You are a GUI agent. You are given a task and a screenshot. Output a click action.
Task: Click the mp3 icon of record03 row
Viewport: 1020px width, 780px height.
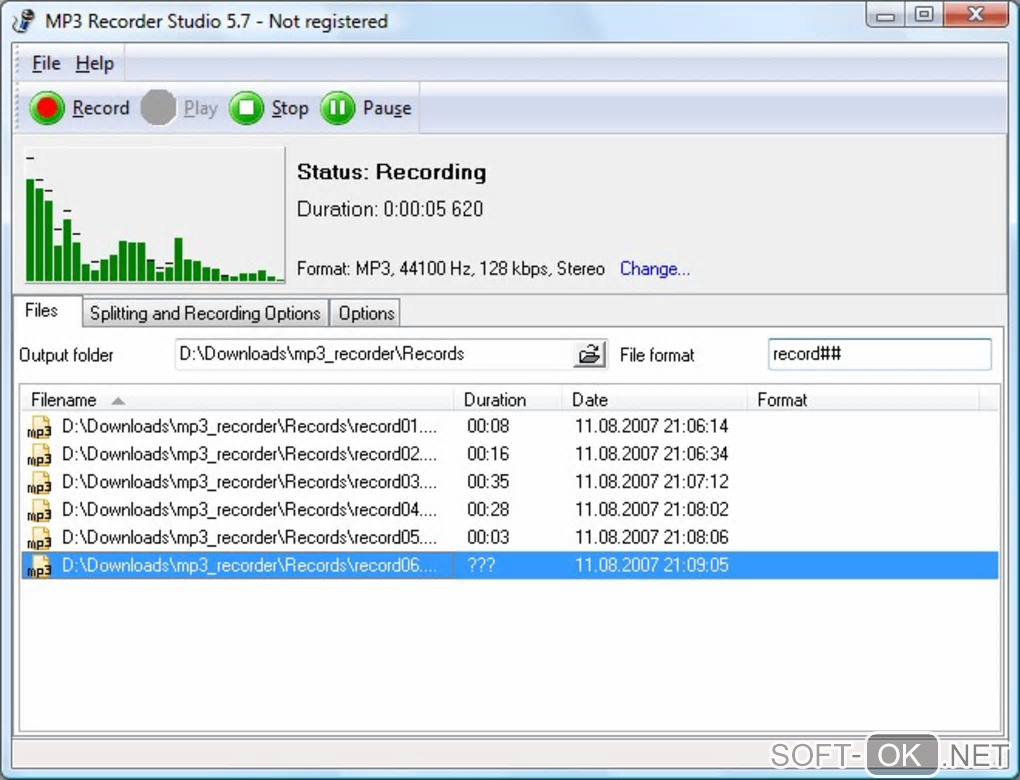39,483
